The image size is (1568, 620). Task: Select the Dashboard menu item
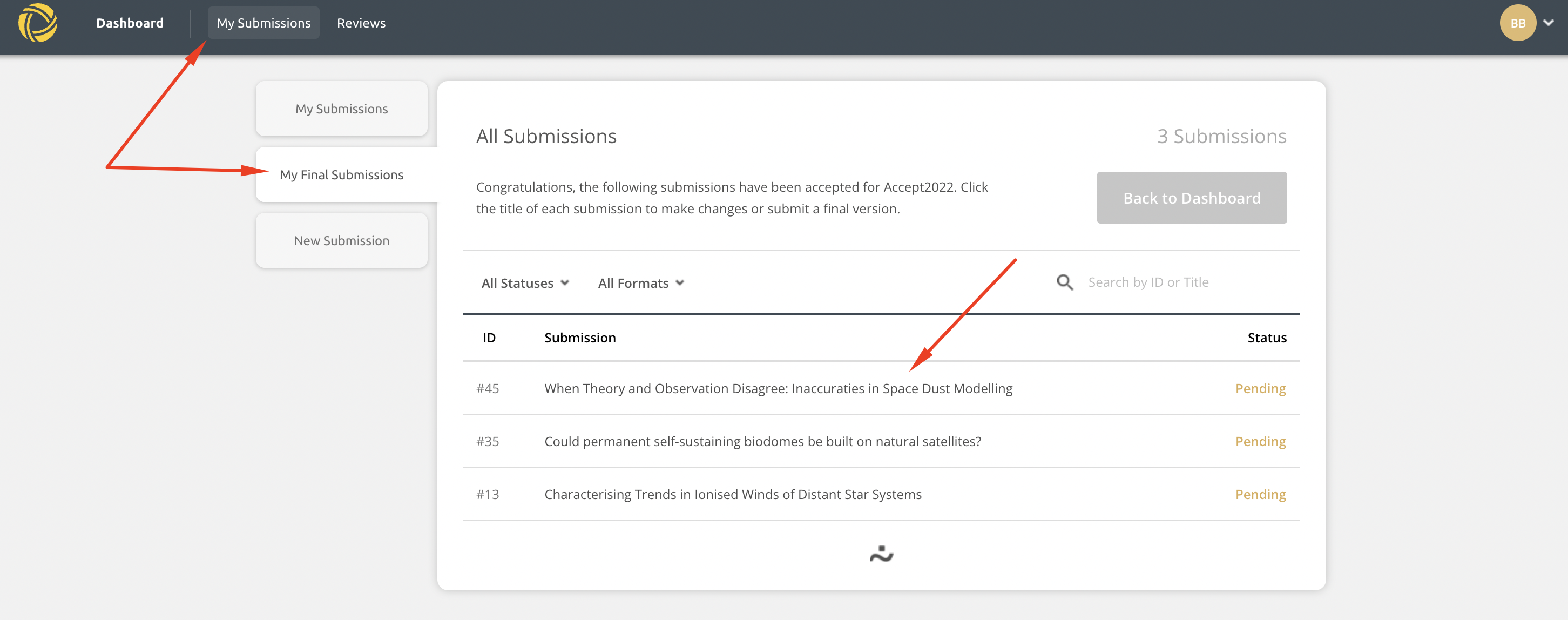(130, 23)
